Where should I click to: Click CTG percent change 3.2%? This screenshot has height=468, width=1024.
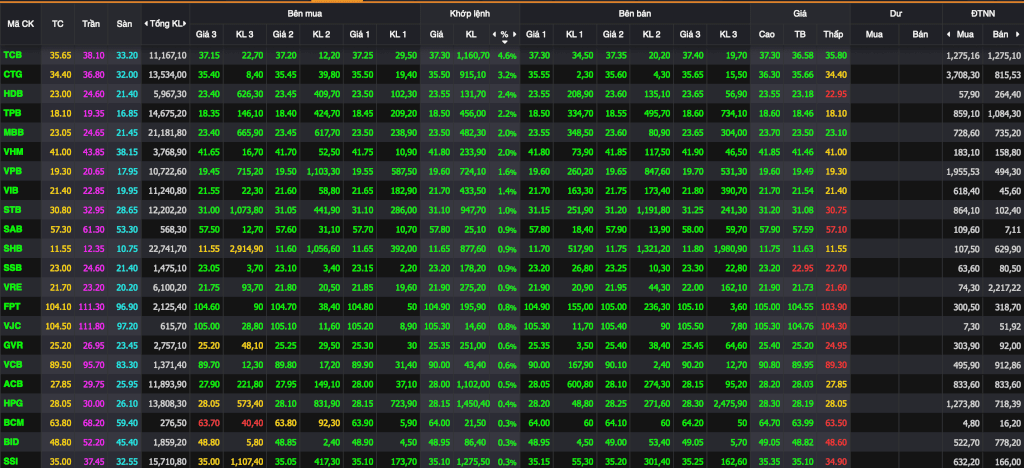(507, 76)
